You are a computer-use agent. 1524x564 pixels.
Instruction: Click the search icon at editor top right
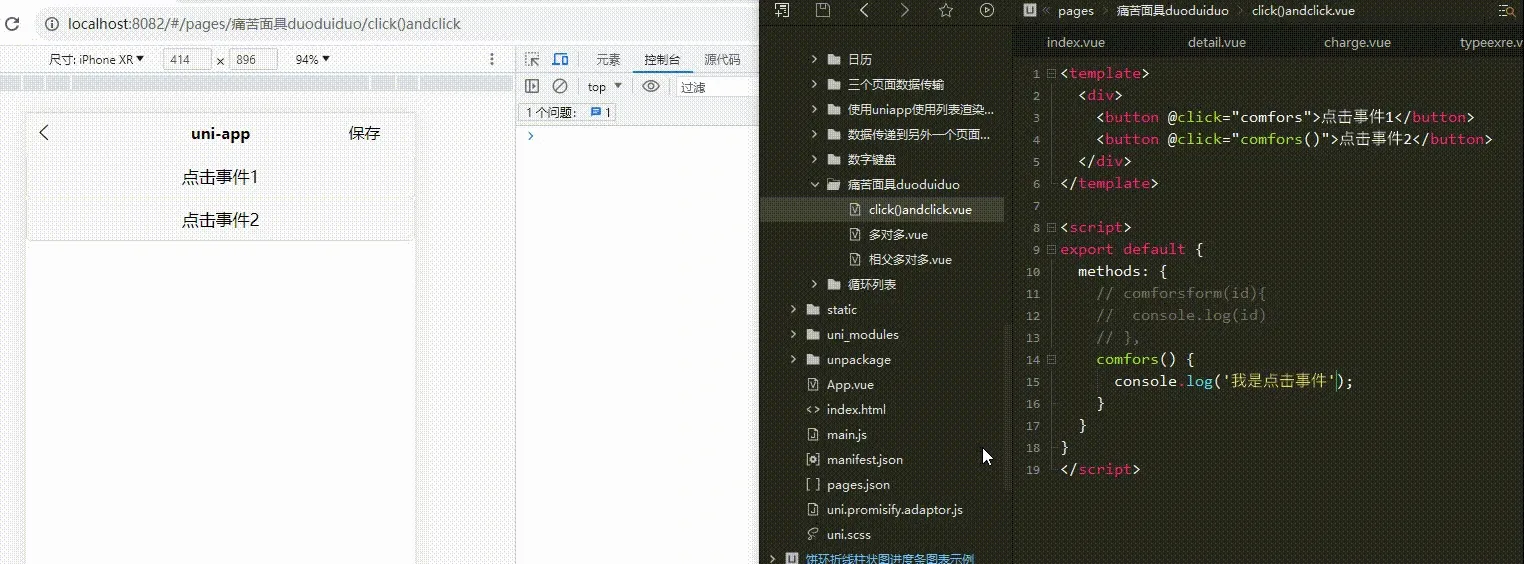pyautogui.click(x=1506, y=10)
